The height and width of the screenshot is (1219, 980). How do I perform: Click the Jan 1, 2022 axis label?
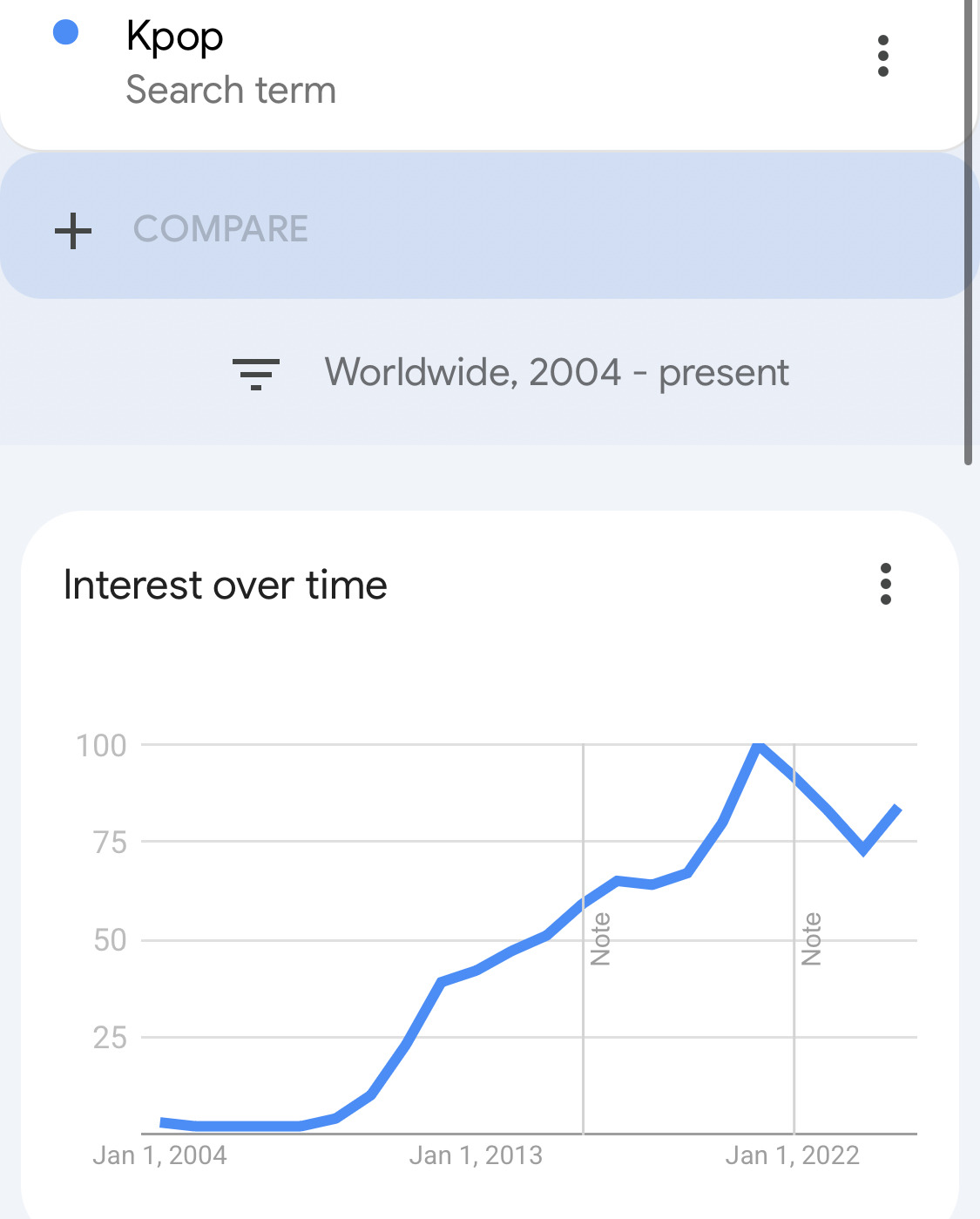click(x=793, y=1155)
